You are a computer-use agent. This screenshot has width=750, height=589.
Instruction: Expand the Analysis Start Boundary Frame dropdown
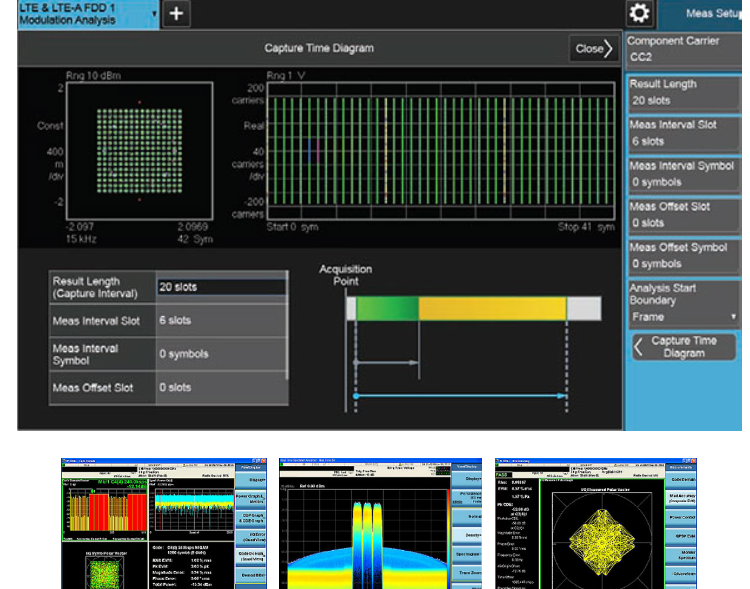[684, 304]
